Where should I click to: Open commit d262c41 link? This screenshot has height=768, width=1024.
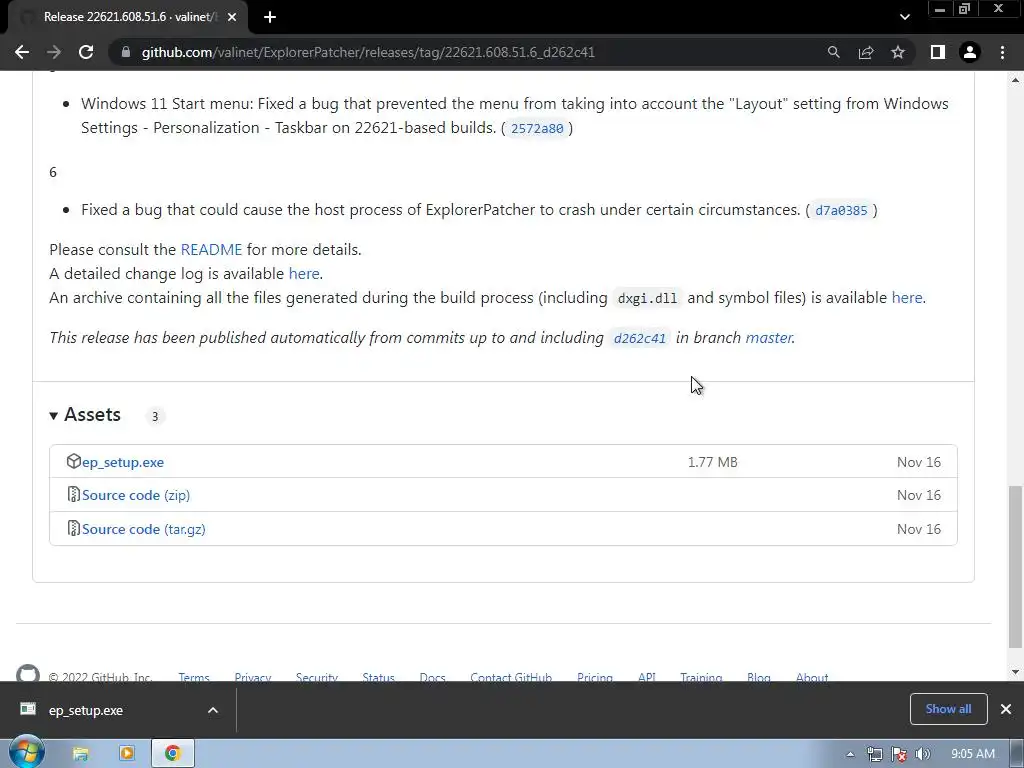coord(639,338)
